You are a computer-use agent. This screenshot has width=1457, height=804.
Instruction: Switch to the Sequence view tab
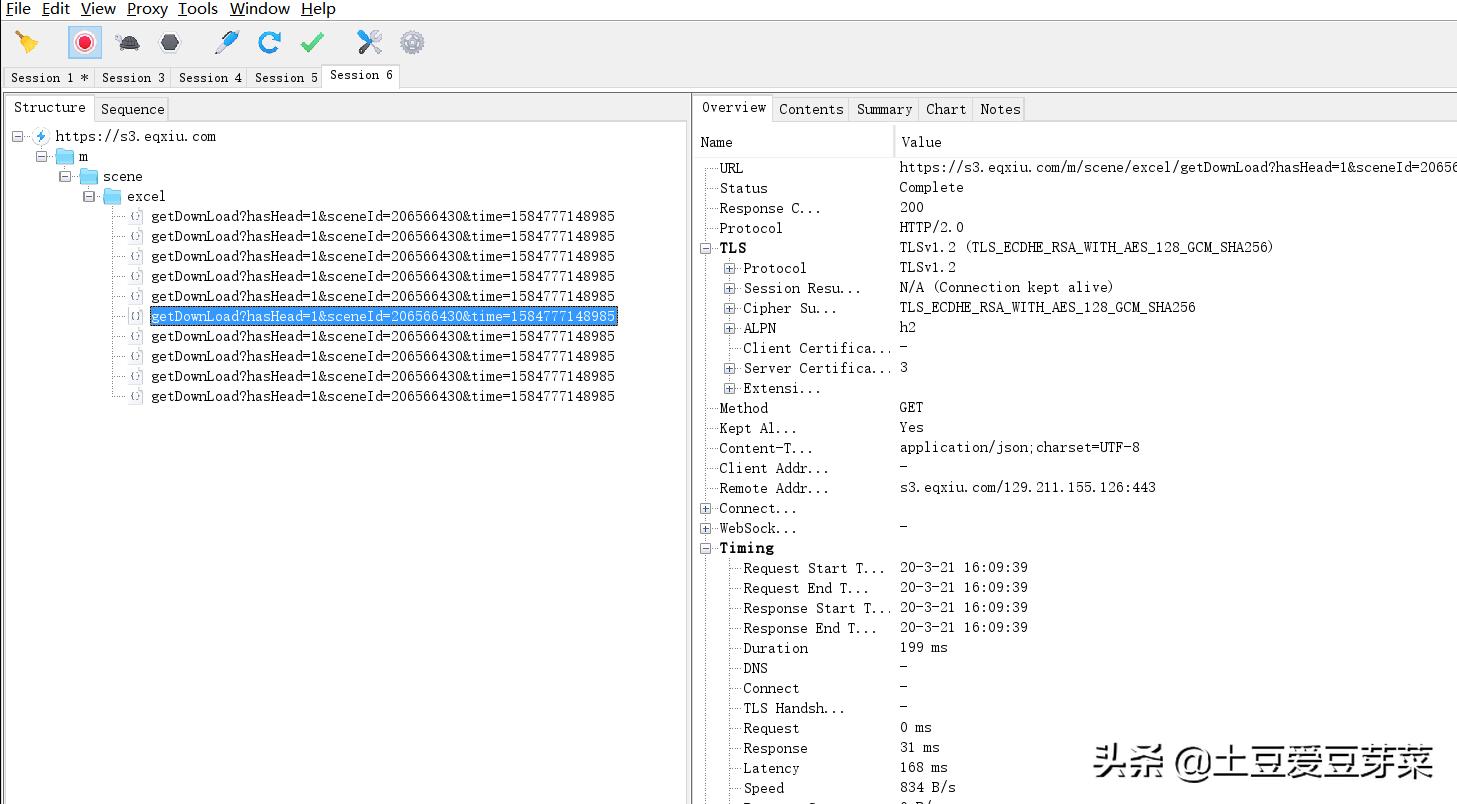132,109
